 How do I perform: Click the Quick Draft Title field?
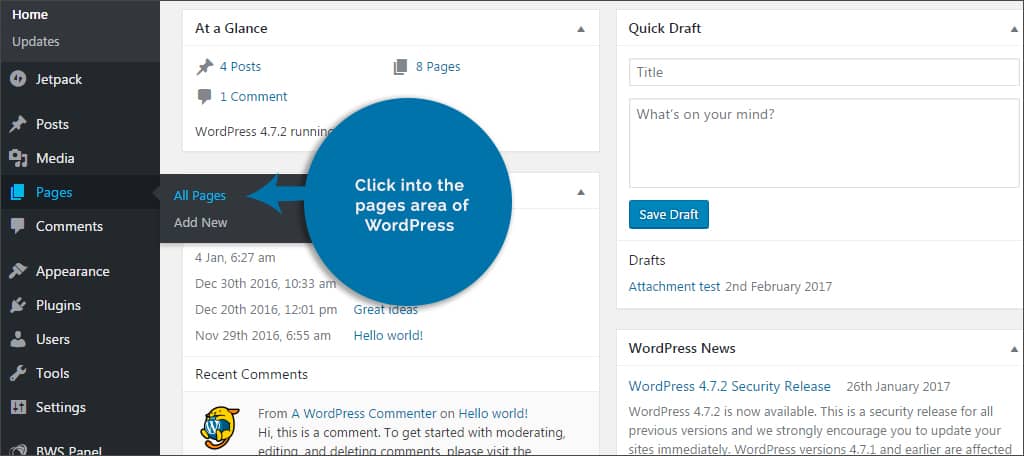pos(824,73)
